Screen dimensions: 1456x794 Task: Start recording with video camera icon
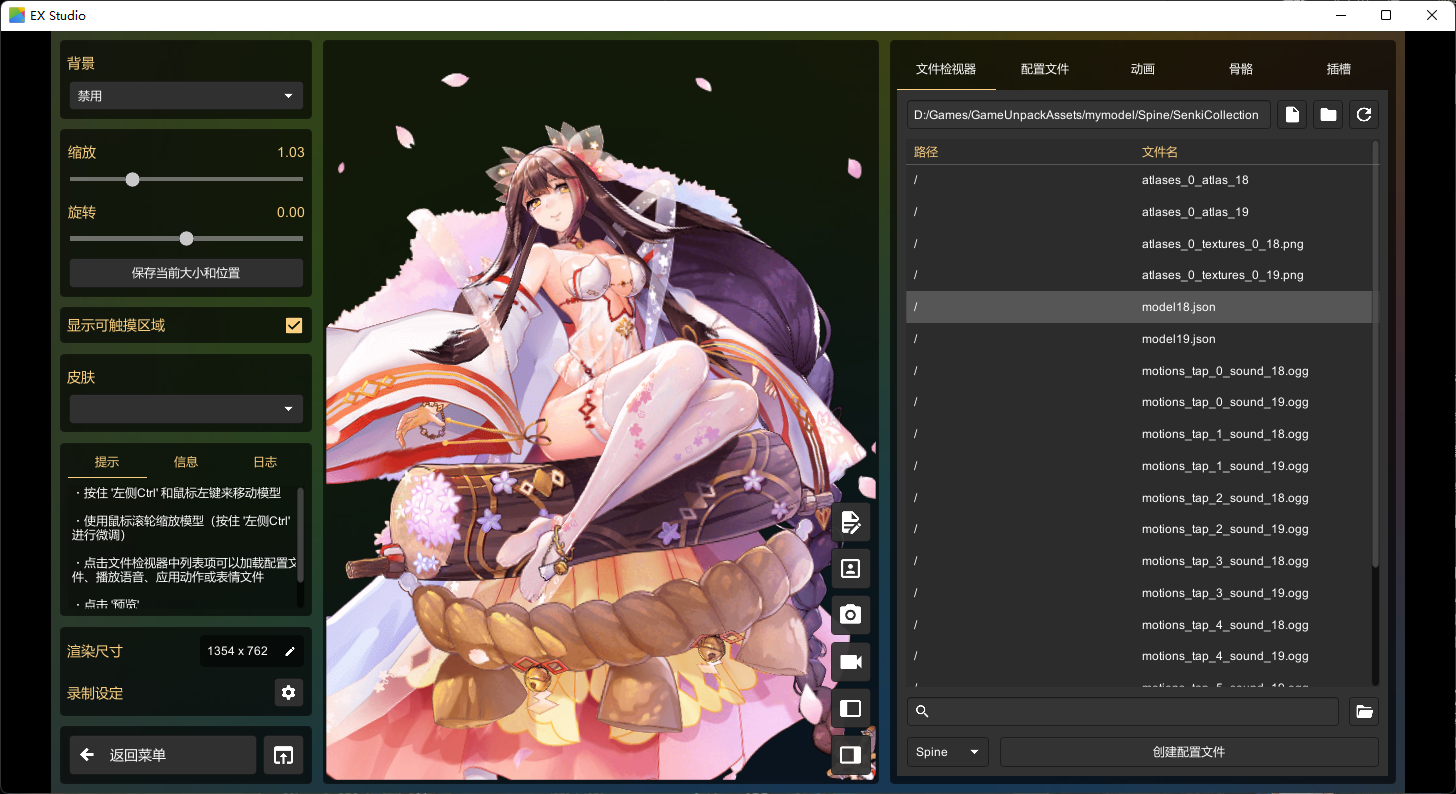[851, 662]
